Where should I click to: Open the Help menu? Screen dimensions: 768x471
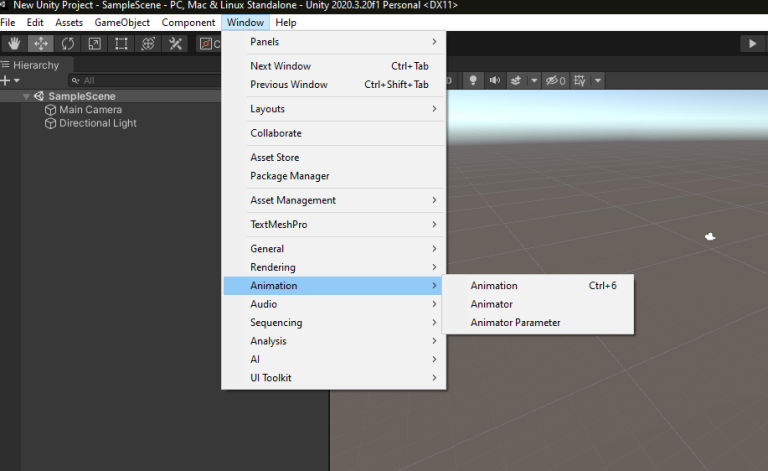[286, 23]
